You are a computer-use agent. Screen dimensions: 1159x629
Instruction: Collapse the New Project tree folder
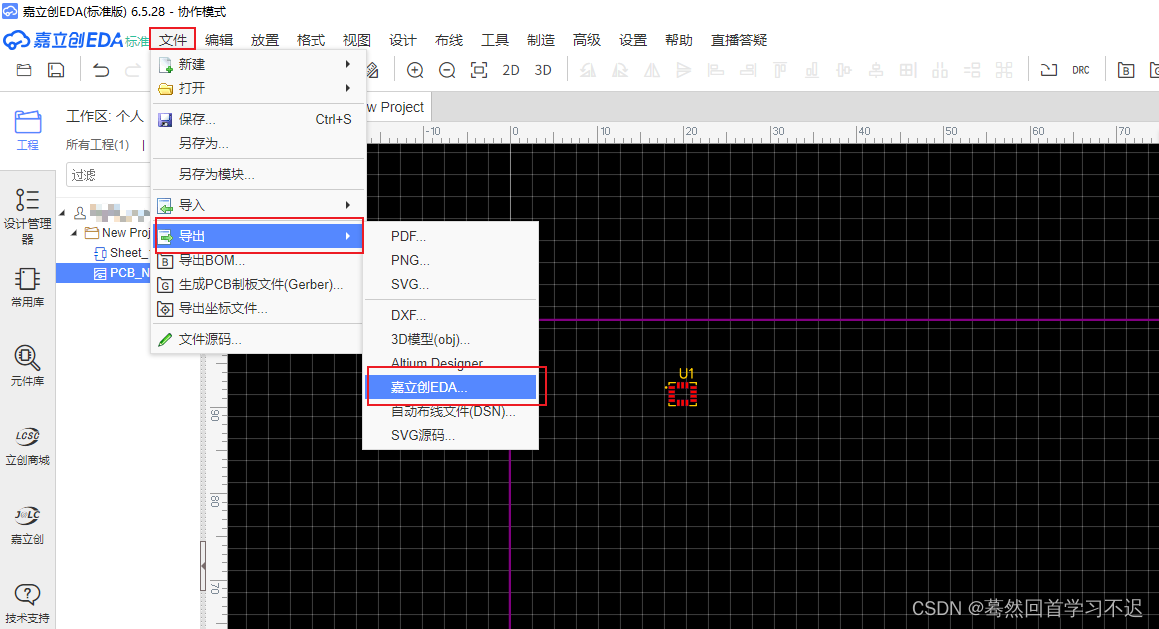click(x=74, y=233)
